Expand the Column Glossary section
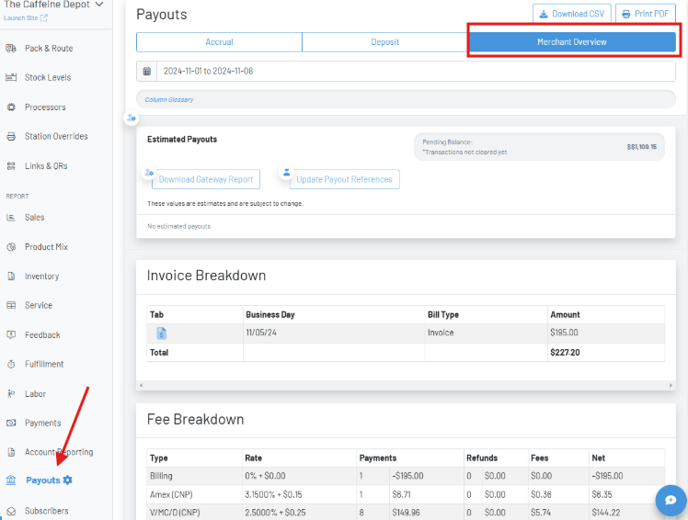 (x=169, y=100)
